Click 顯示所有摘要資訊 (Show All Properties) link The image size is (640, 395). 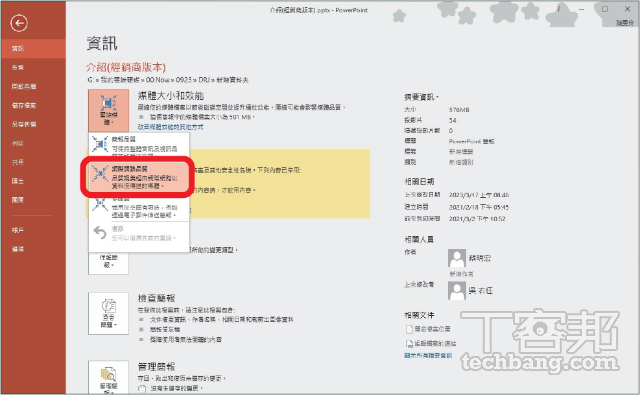[428, 355]
